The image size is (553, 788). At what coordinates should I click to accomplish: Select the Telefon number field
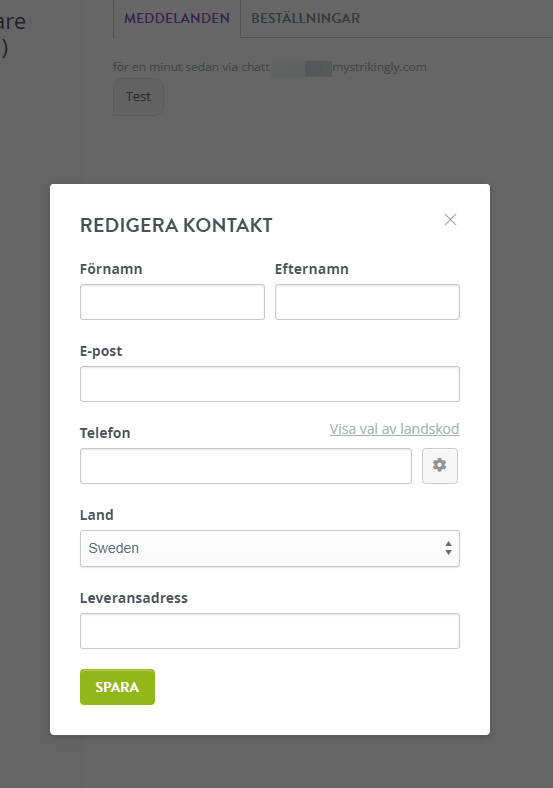coord(245,465)
